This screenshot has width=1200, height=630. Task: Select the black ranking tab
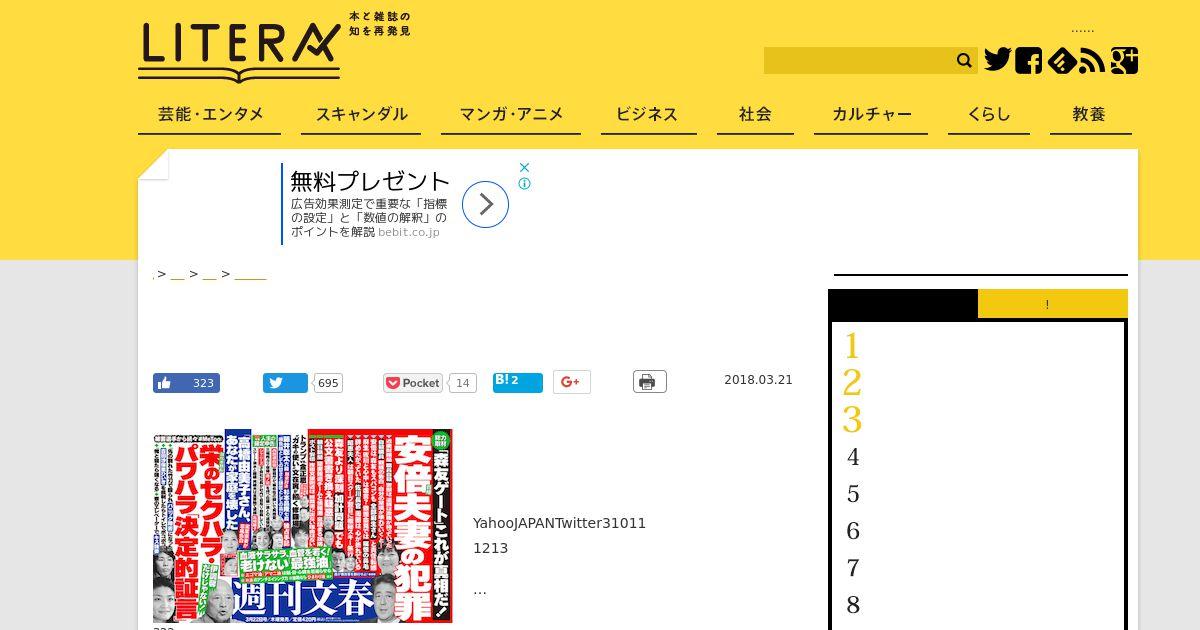(x=904, y=304)
